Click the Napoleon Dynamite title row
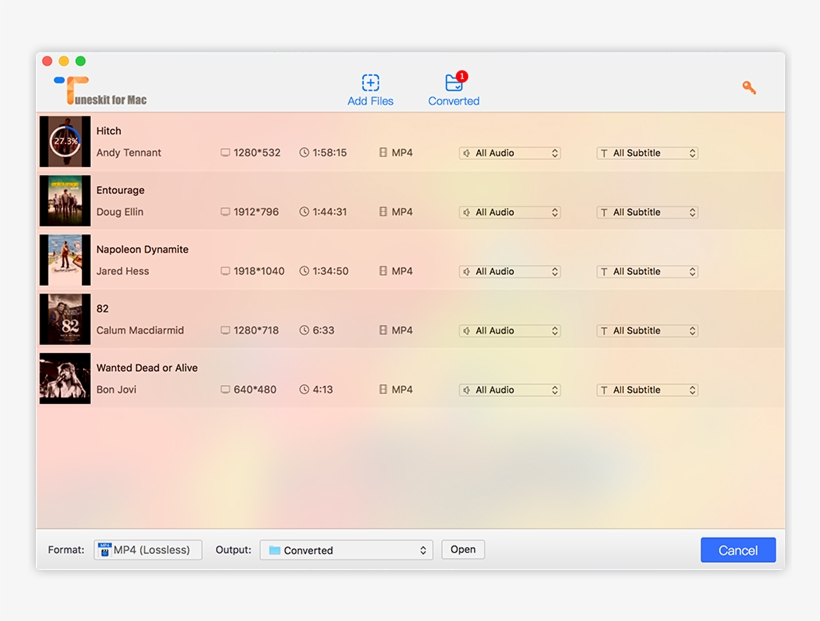820x621 pixels. click(142, 250)
